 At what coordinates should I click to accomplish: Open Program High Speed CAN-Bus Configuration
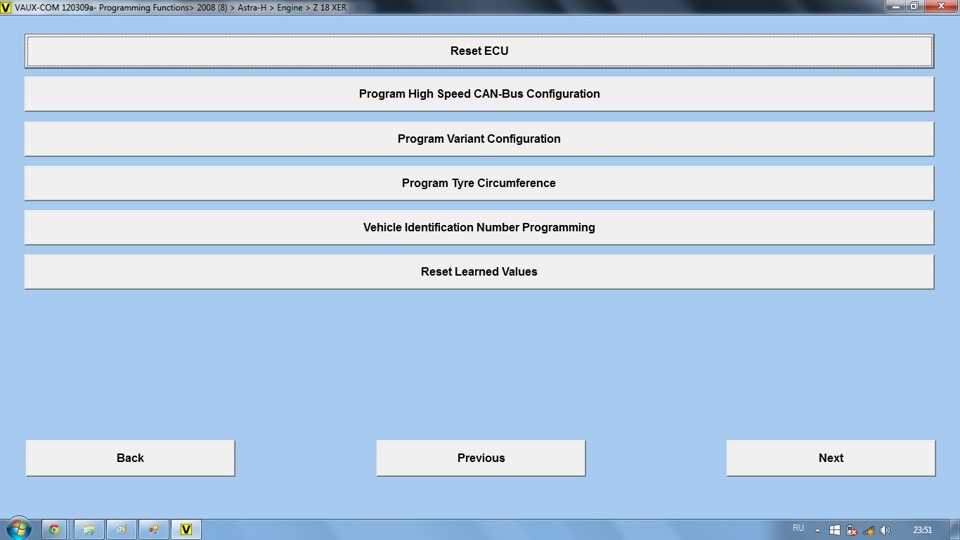click(x=479, y=94)
